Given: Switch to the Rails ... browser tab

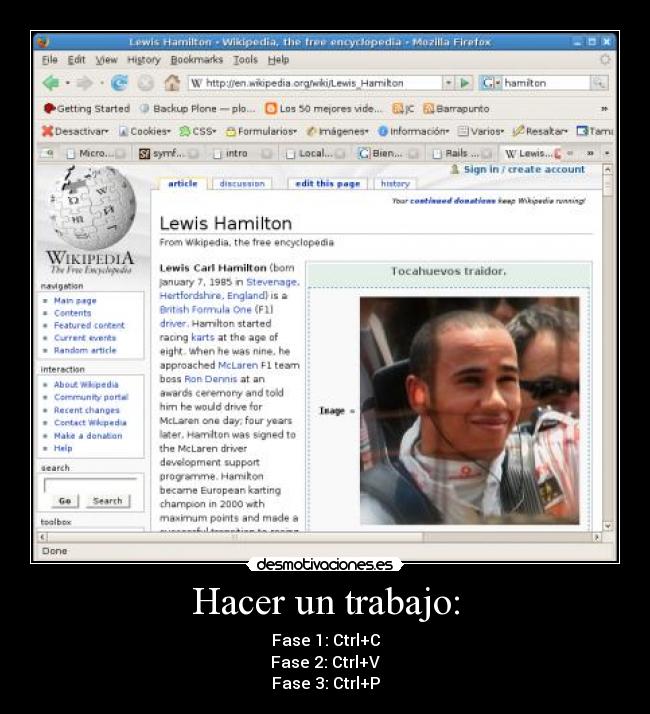Looking at the screenshot, I should [x=461, y=153].
